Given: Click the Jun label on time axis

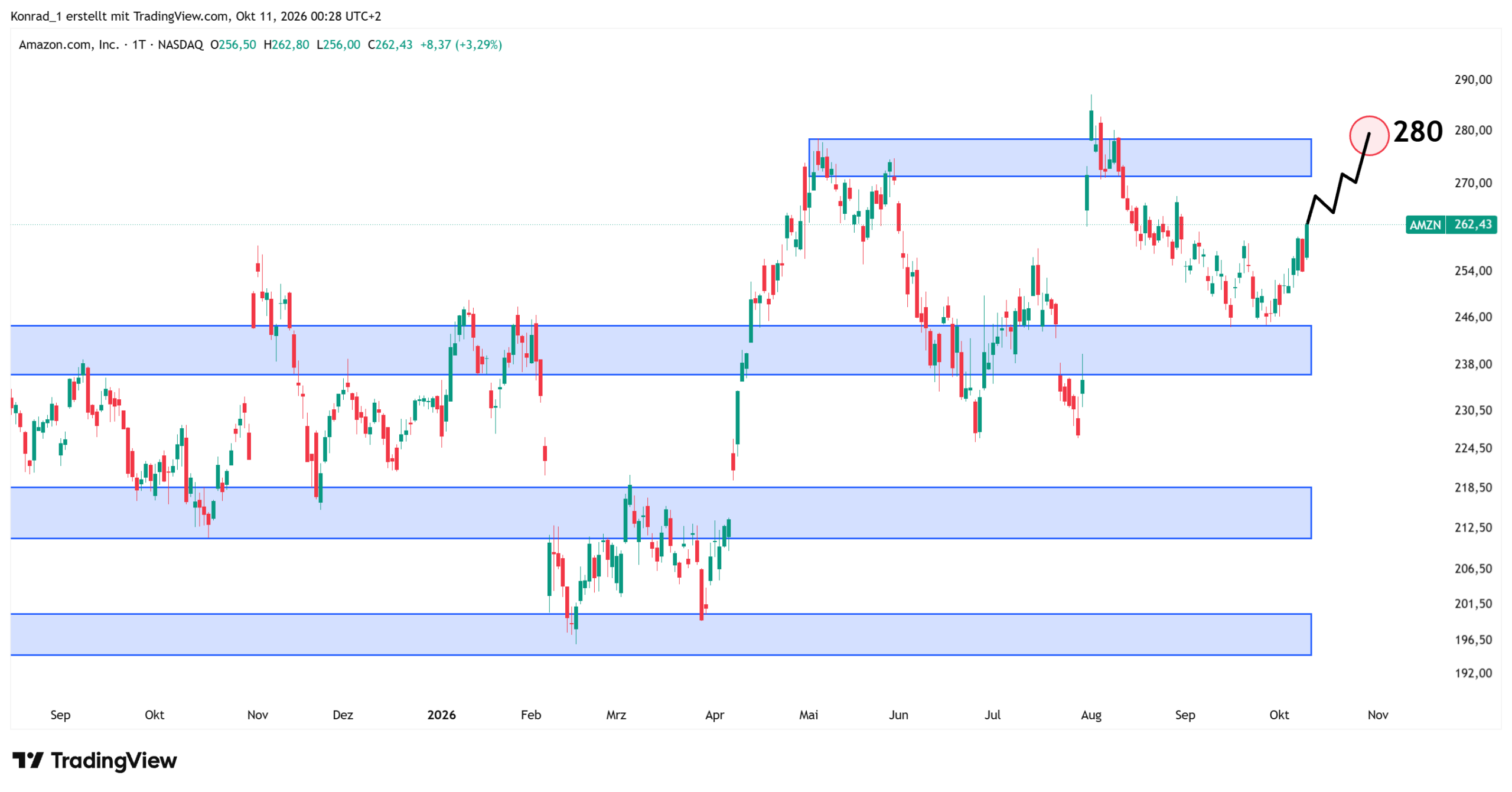Looking at the screenshot, I should (898, 716).
